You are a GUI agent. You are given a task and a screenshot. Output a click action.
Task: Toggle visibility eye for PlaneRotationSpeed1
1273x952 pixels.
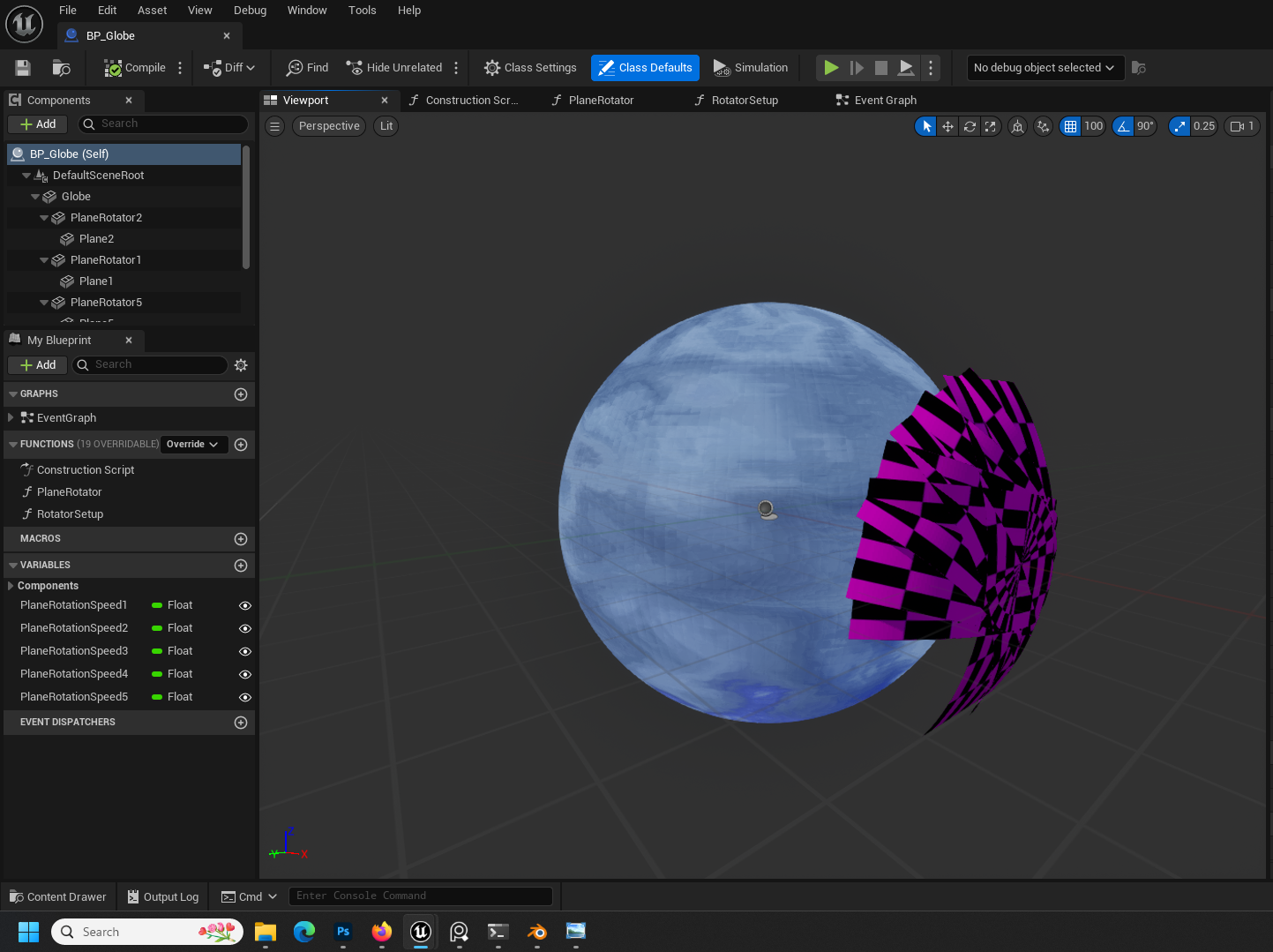(x=245, y=605)
